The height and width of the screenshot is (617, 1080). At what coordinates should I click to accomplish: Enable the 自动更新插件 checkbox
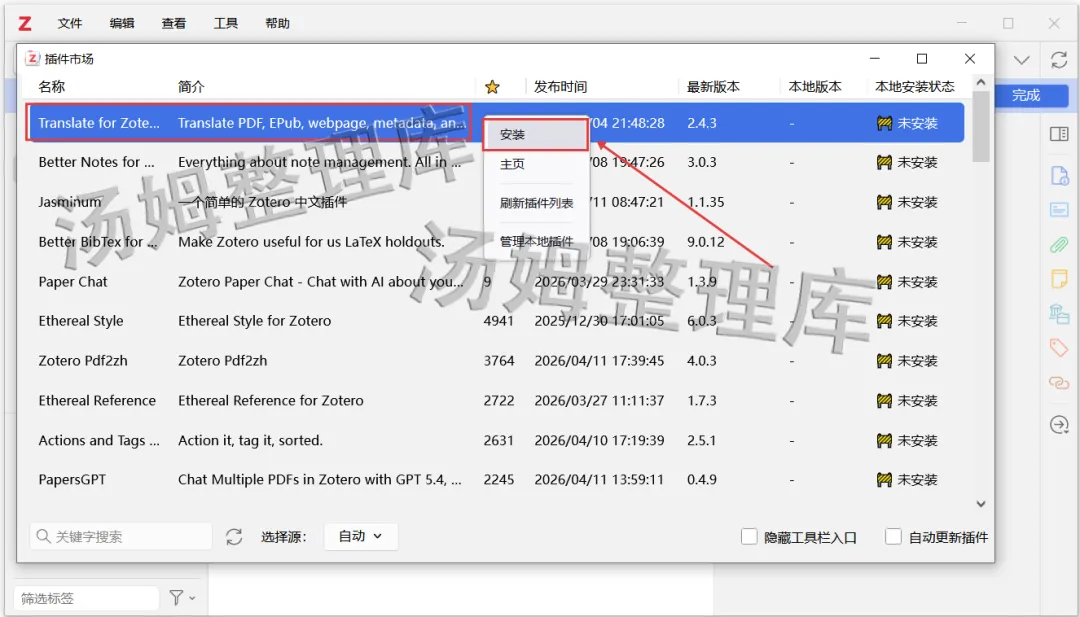893,536
